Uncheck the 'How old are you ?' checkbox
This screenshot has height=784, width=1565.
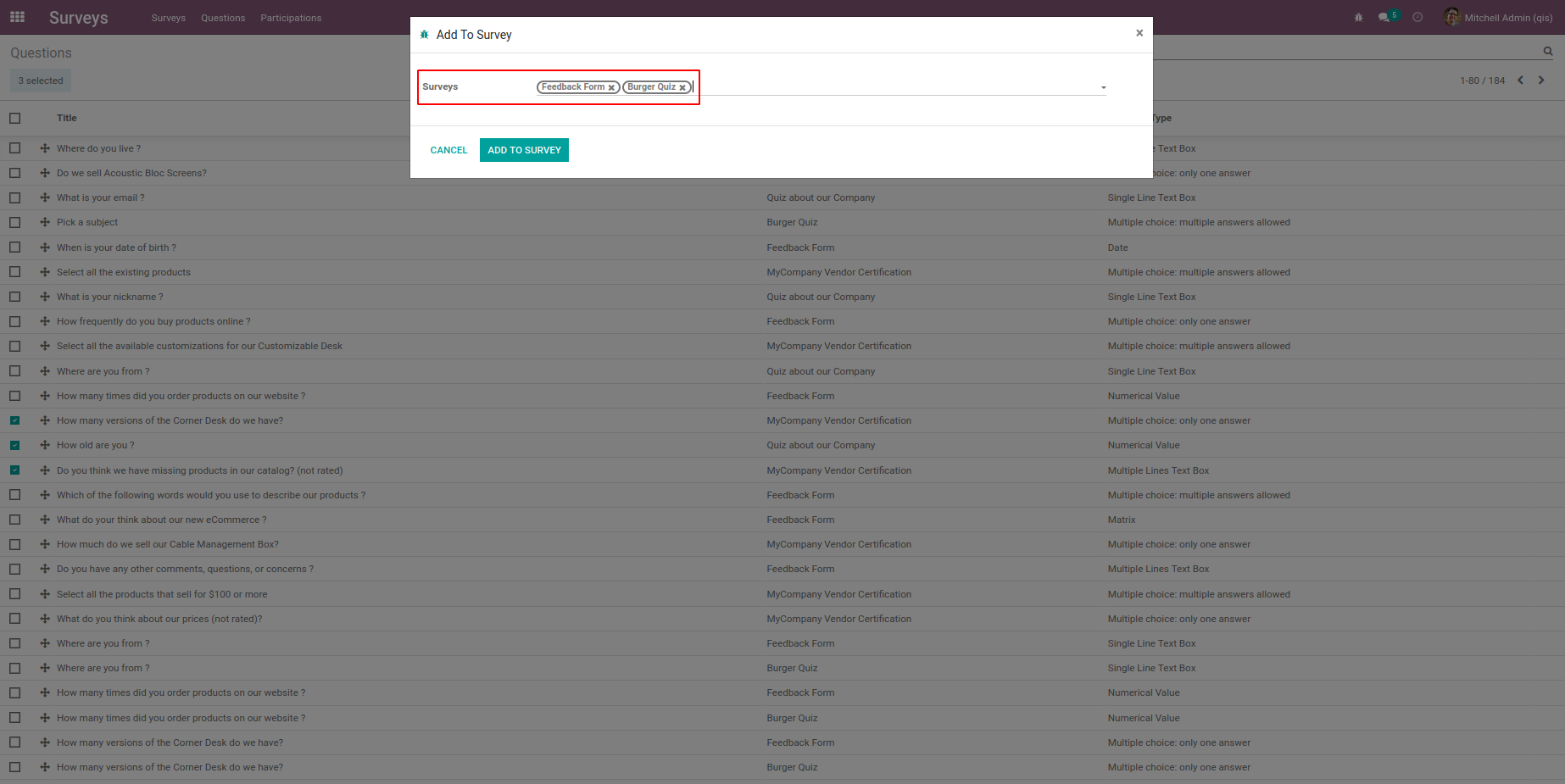[15, 445]
